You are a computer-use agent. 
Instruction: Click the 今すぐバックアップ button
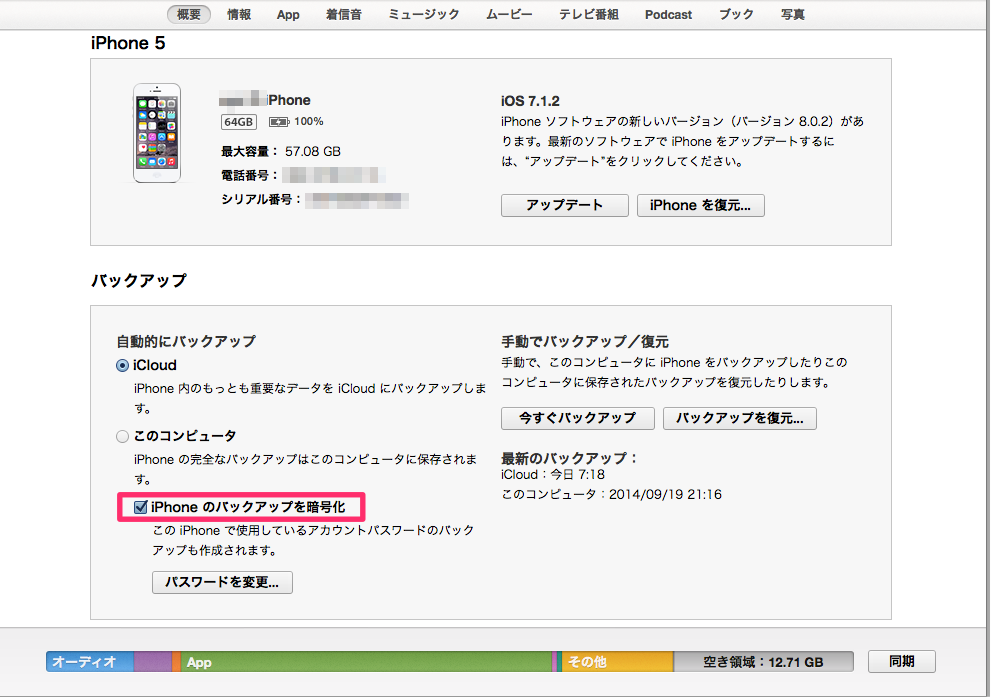click(x=578, y=418)
